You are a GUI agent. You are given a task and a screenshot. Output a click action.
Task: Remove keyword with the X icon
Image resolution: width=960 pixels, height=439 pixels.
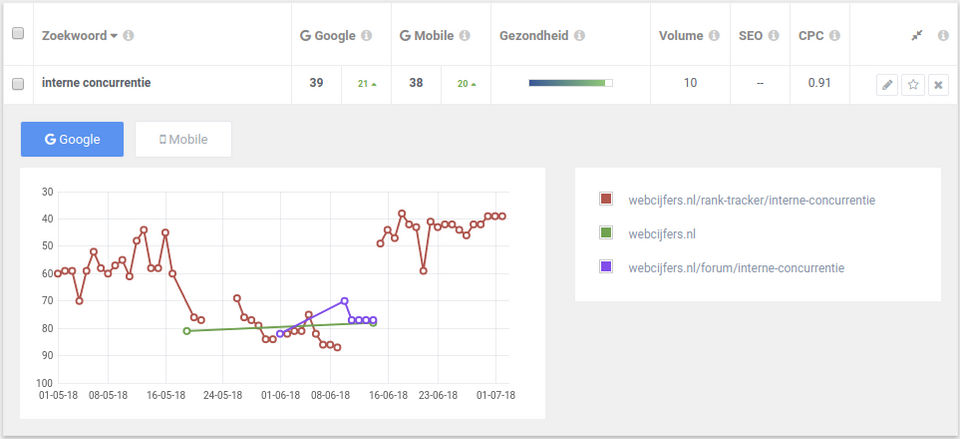point(938,85)
